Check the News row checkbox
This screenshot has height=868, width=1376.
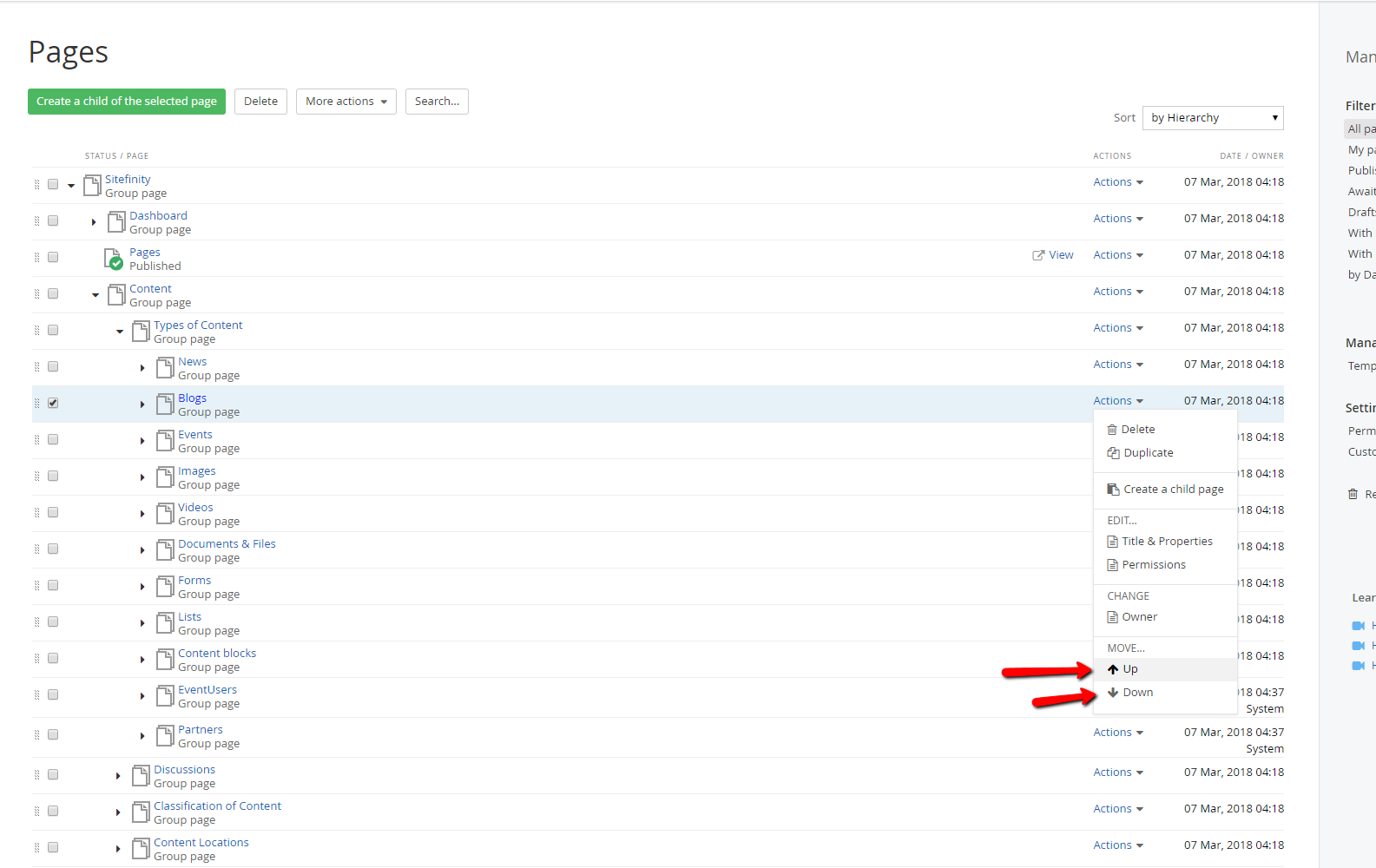click(x=53, y=366)
